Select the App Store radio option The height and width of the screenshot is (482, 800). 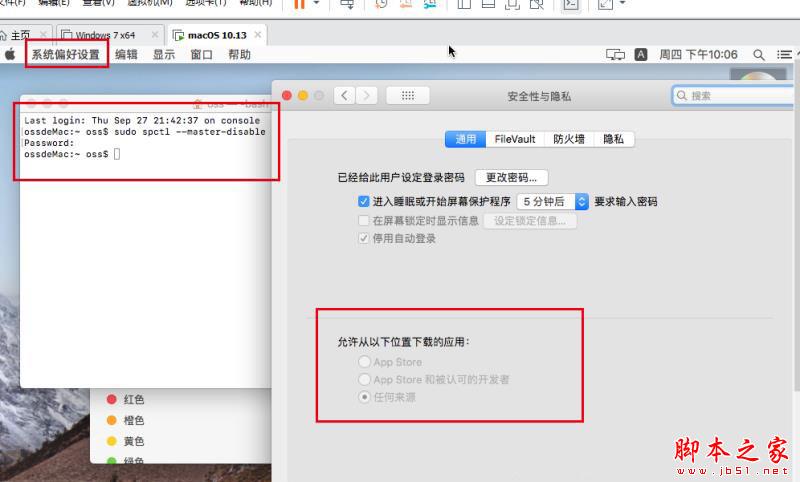364,362
